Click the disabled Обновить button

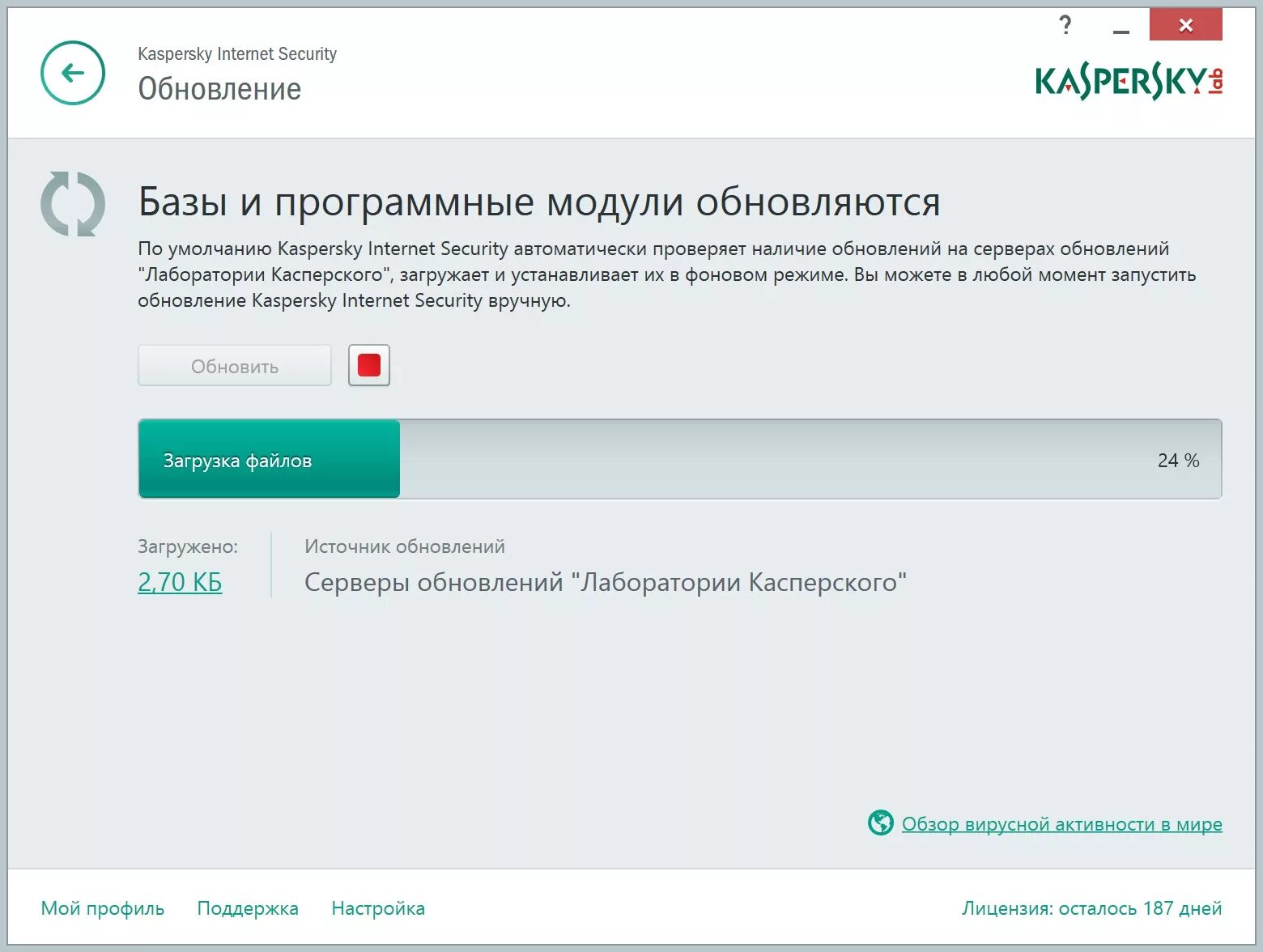coord(235,365)
